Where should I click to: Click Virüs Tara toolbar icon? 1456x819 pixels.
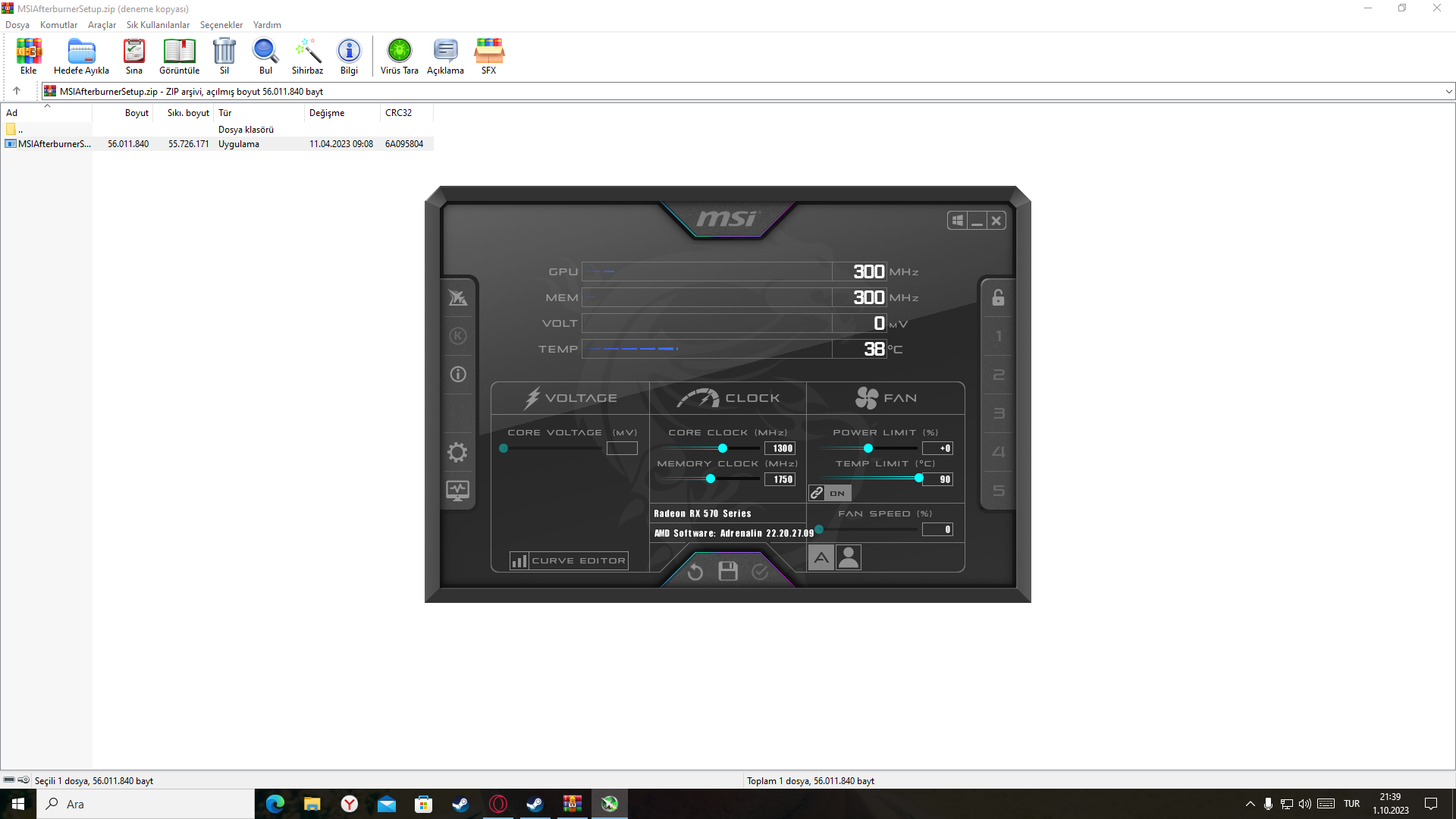(400, 57)
